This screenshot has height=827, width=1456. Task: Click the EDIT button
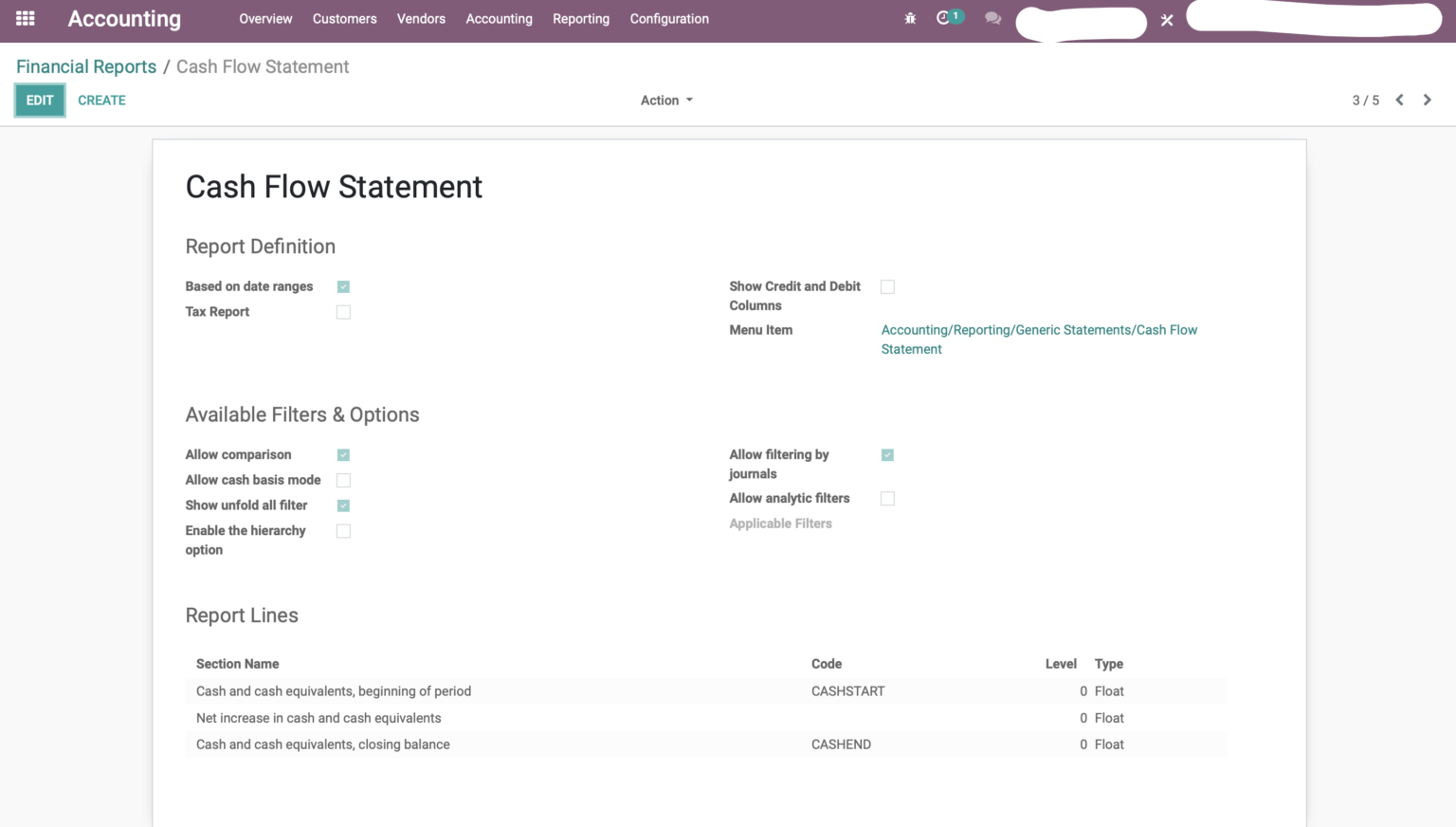(39, 100)
